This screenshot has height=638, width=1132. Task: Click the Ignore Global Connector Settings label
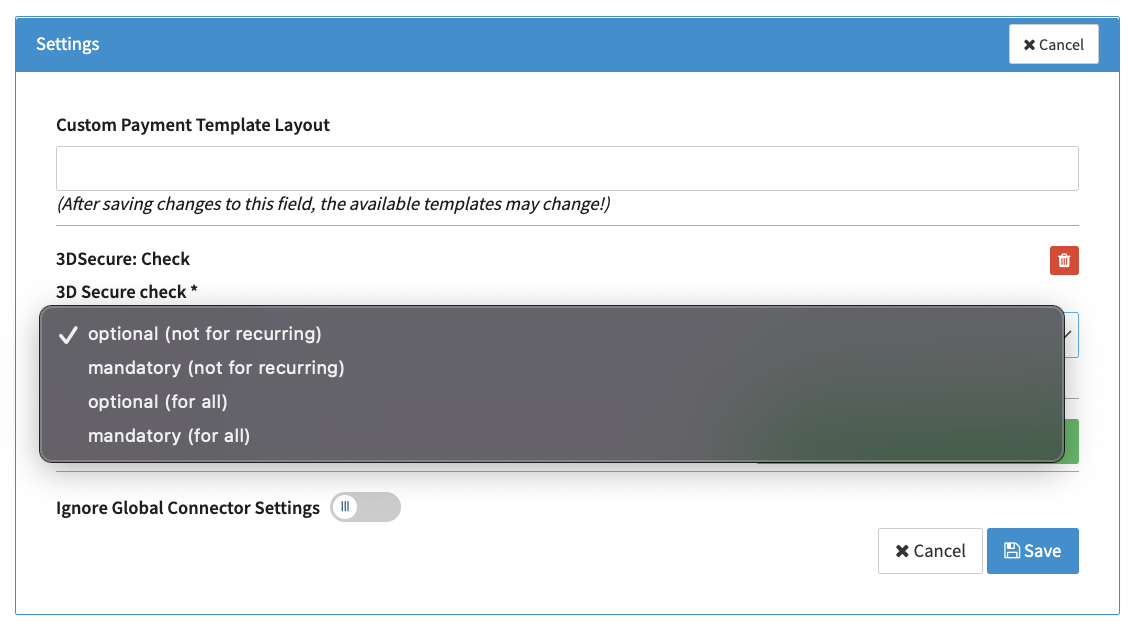(x=188, y=508)
